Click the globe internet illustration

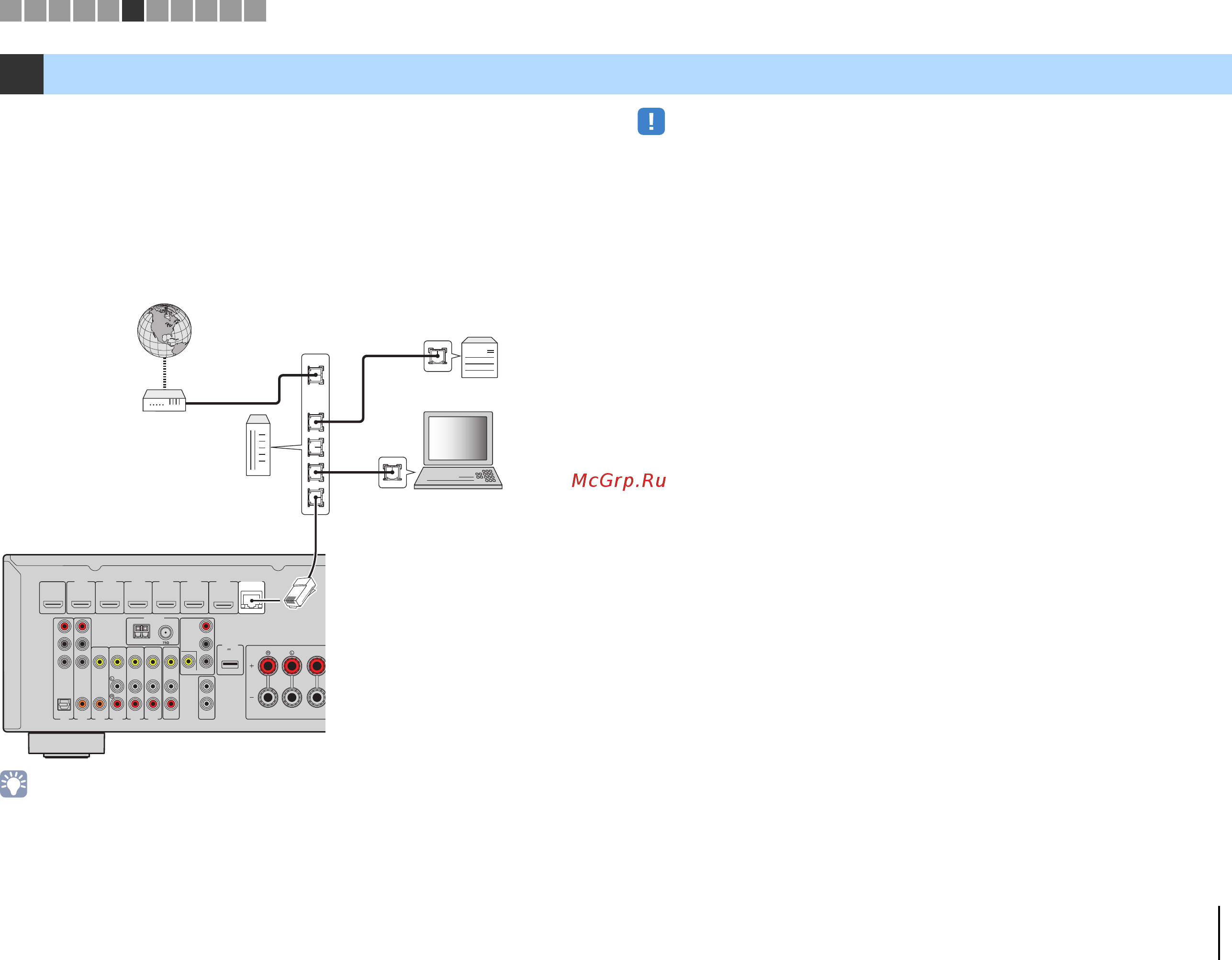(164, 330)
